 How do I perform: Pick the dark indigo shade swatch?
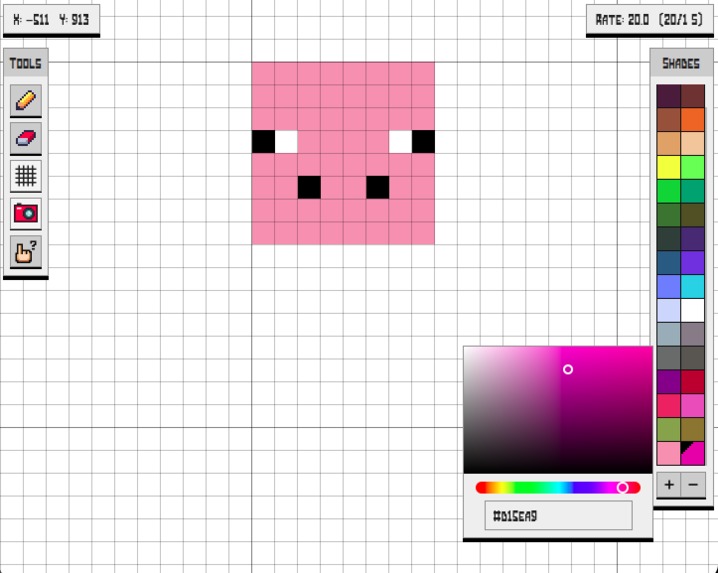tap(693, 239)
